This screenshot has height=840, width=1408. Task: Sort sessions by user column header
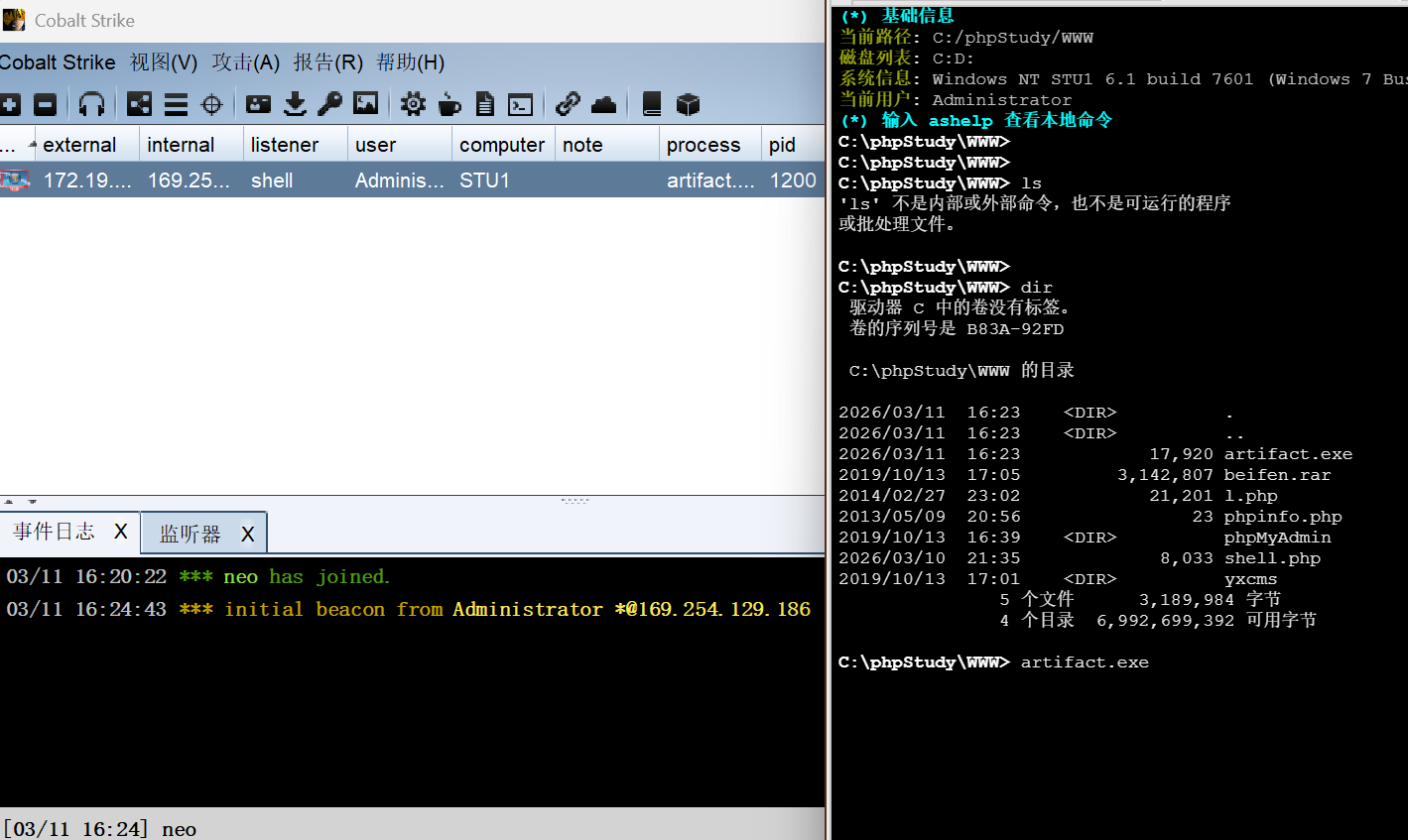click(400, 145)
